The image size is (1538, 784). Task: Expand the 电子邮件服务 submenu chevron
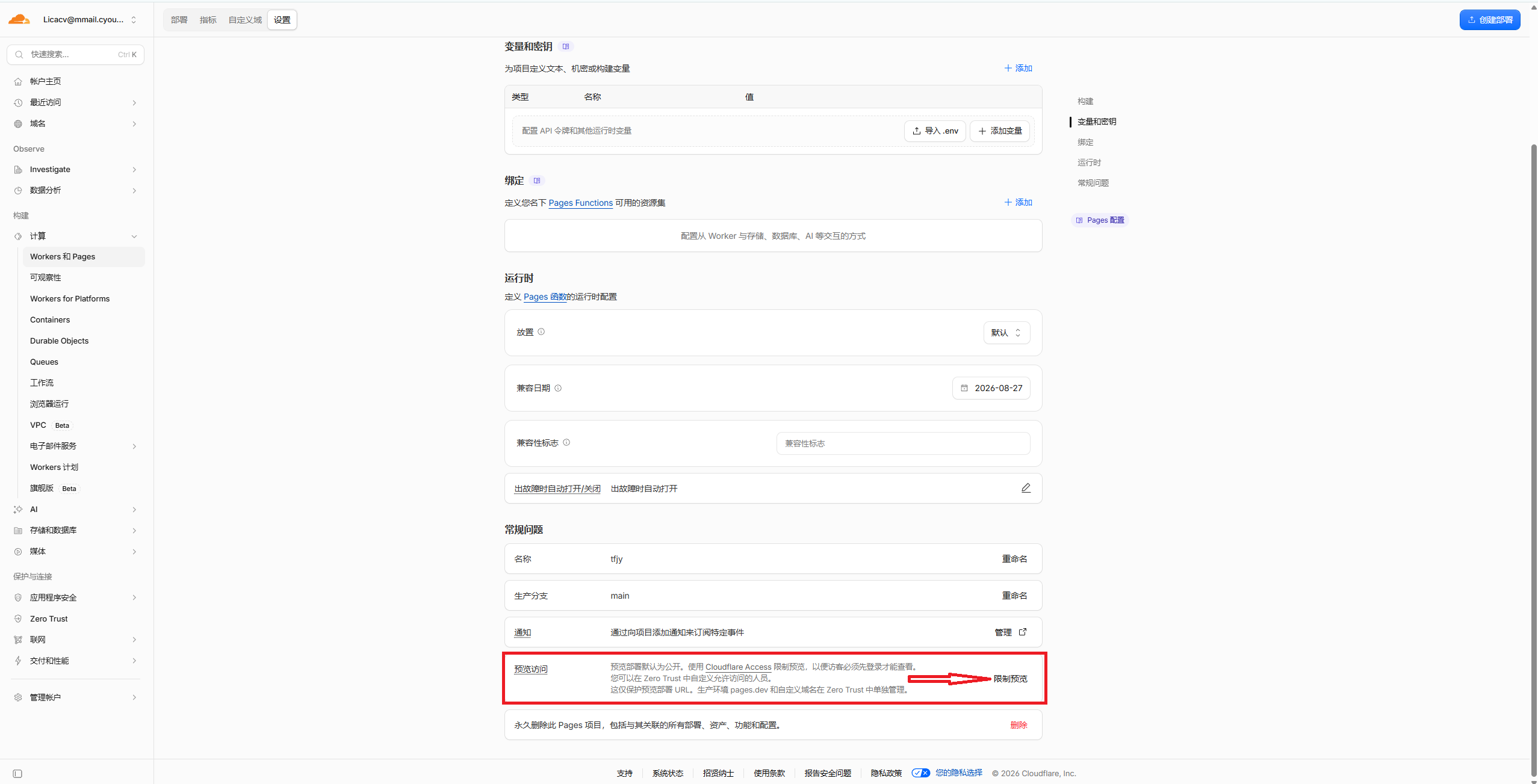click(x=134, y=446)
